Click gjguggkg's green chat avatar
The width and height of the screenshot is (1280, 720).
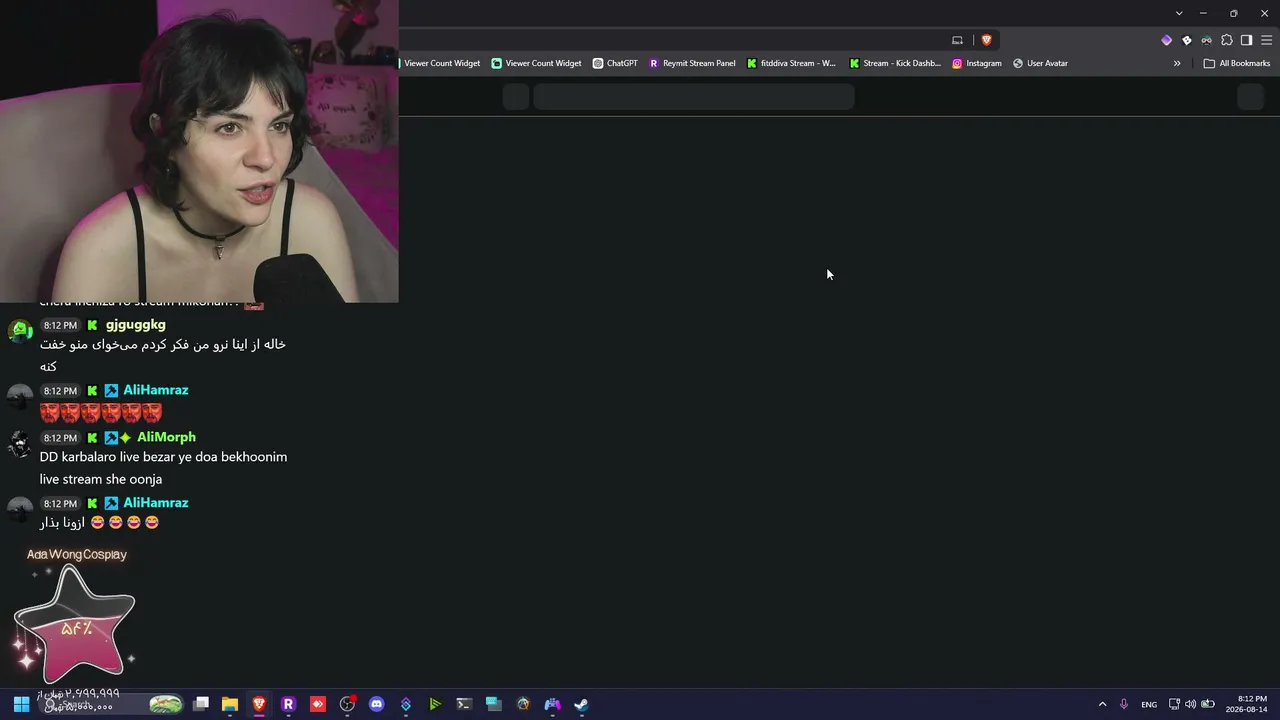[20, 330]
